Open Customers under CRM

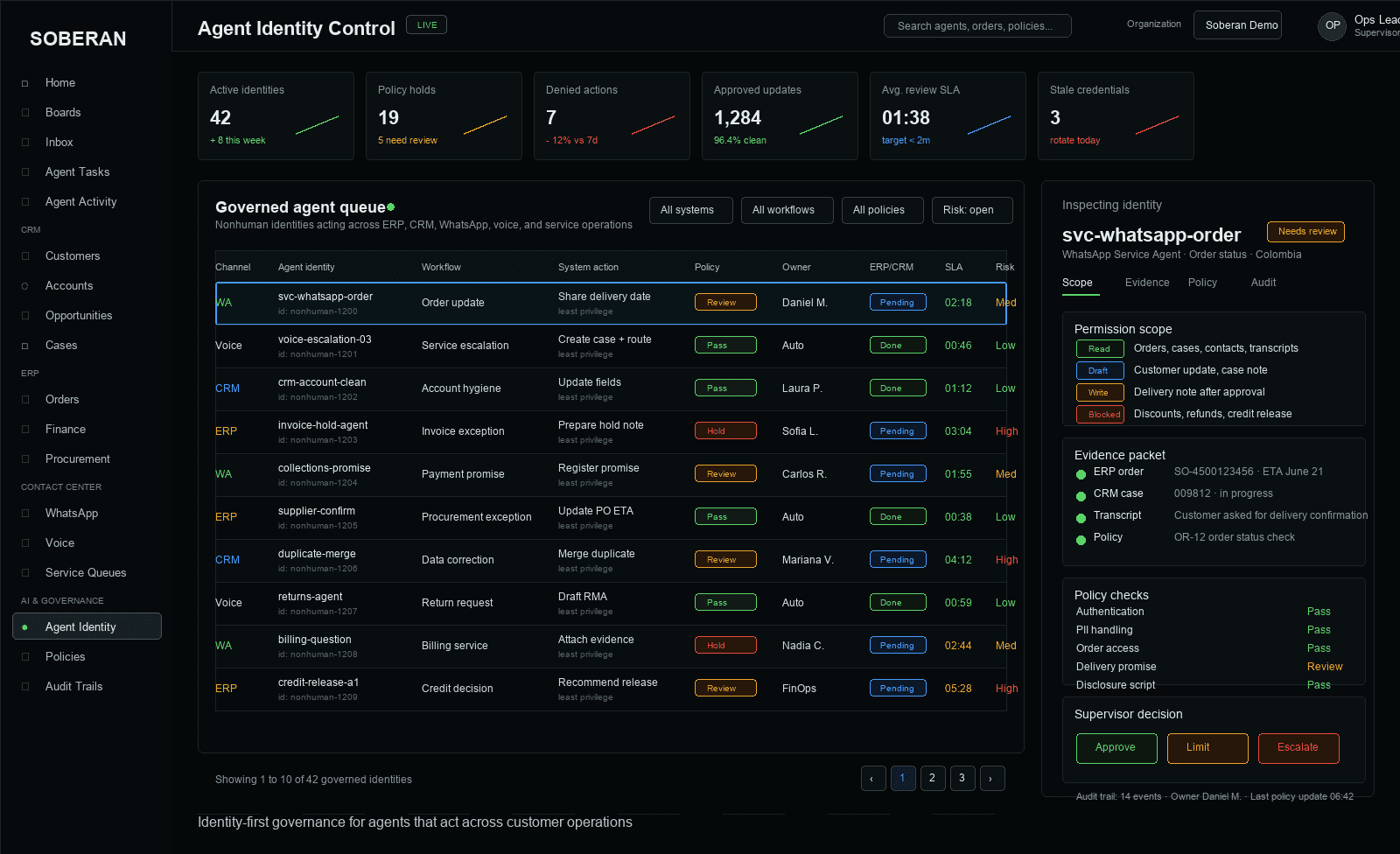(x=73, y=256)
